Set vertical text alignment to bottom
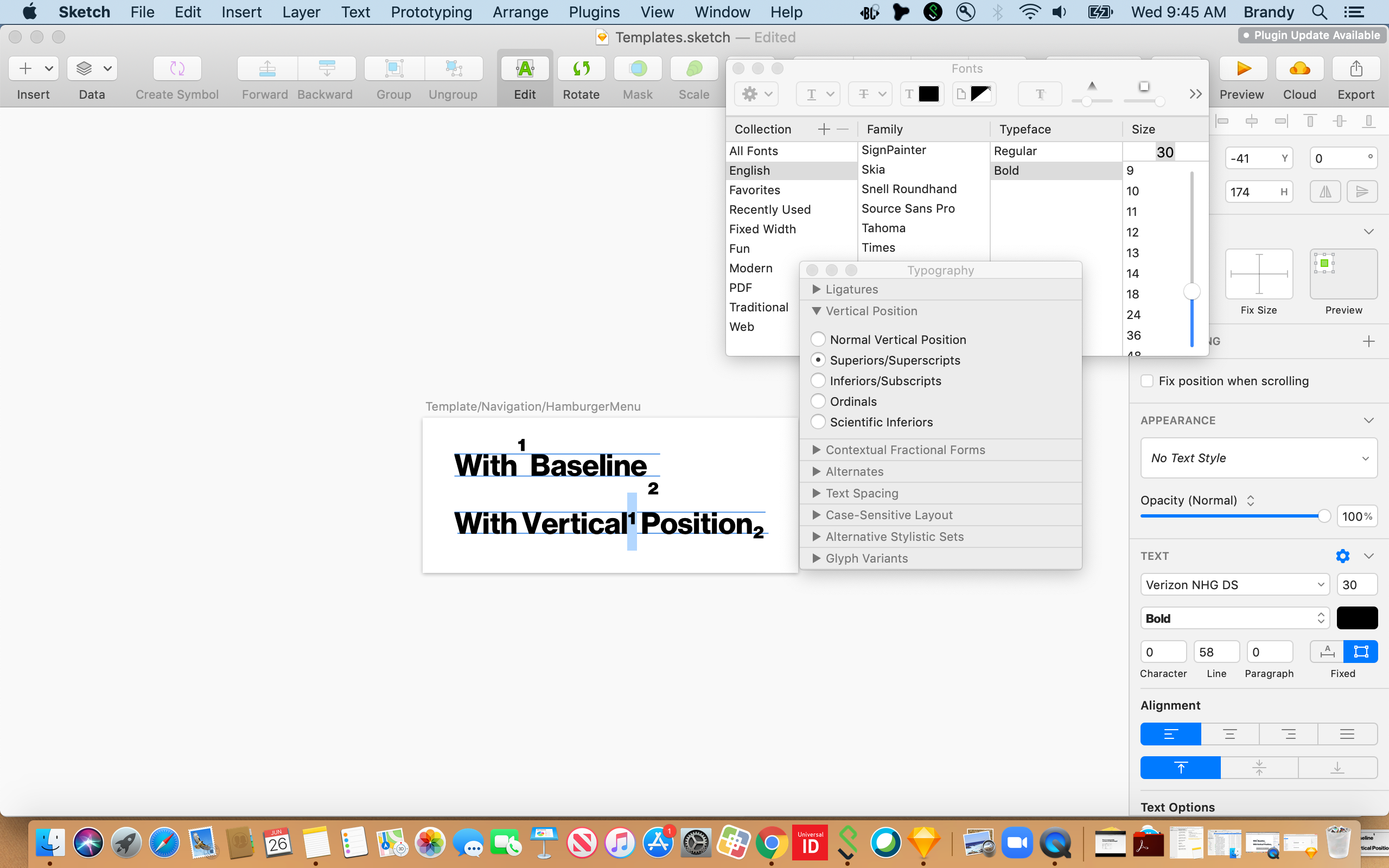Image resolution: width=1389 pixels, height=868 pixels. 1337,768
